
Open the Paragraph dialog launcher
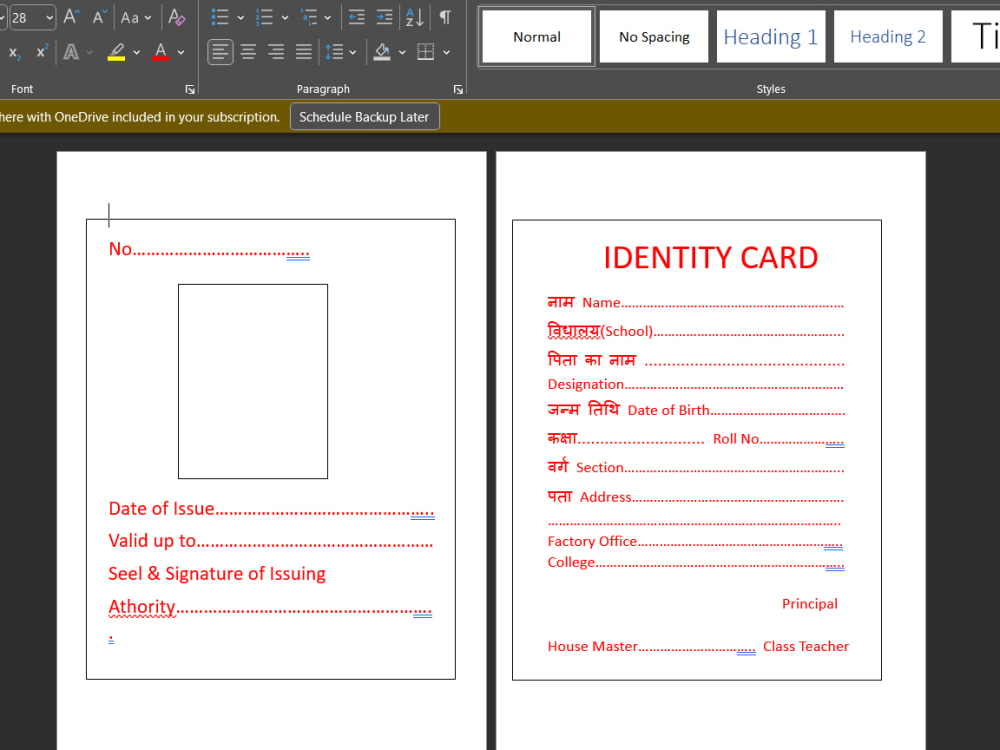click(458, 89)
